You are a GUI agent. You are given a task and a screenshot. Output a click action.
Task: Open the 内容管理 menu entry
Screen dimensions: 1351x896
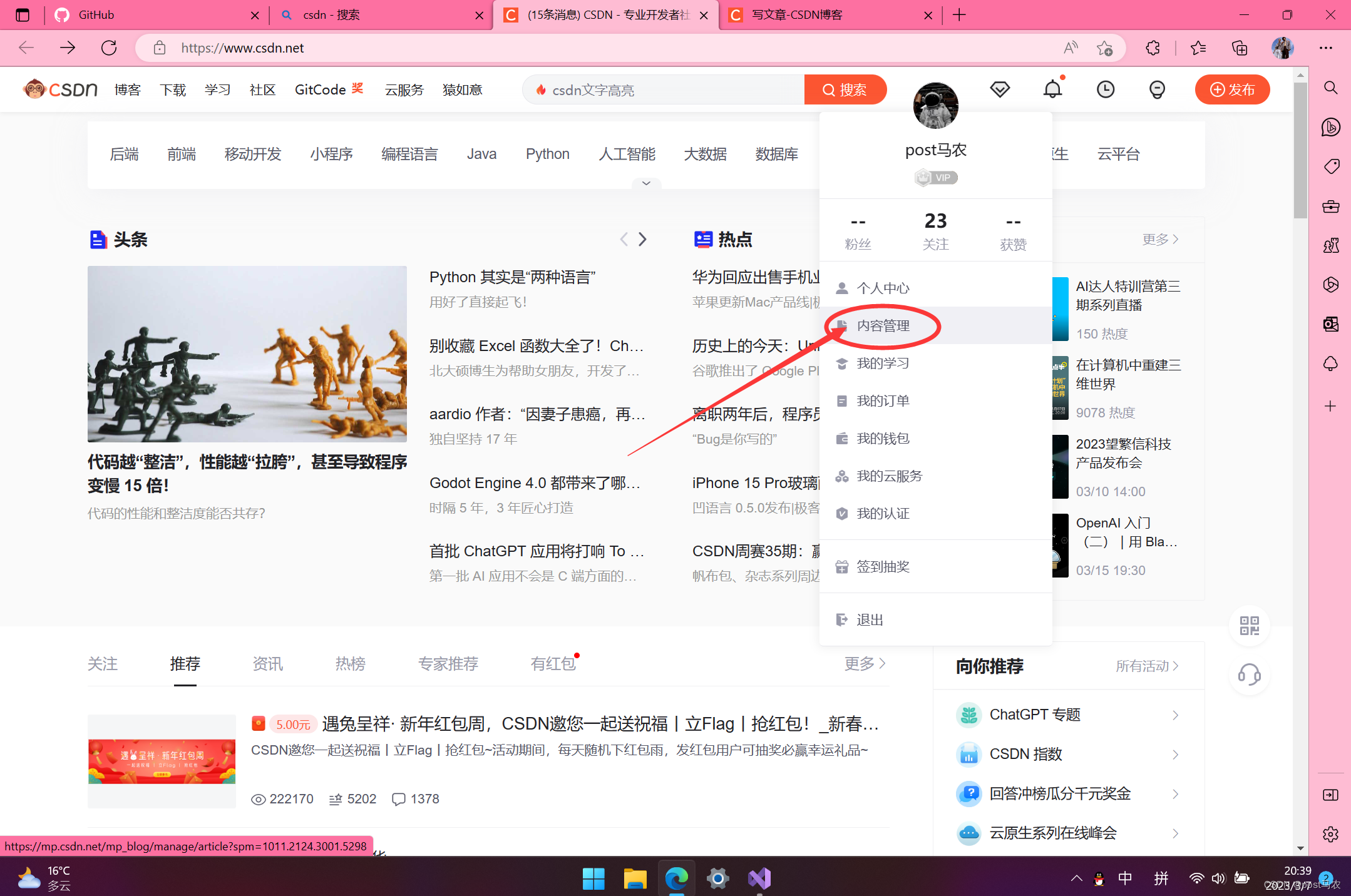[x=936, y=325]
